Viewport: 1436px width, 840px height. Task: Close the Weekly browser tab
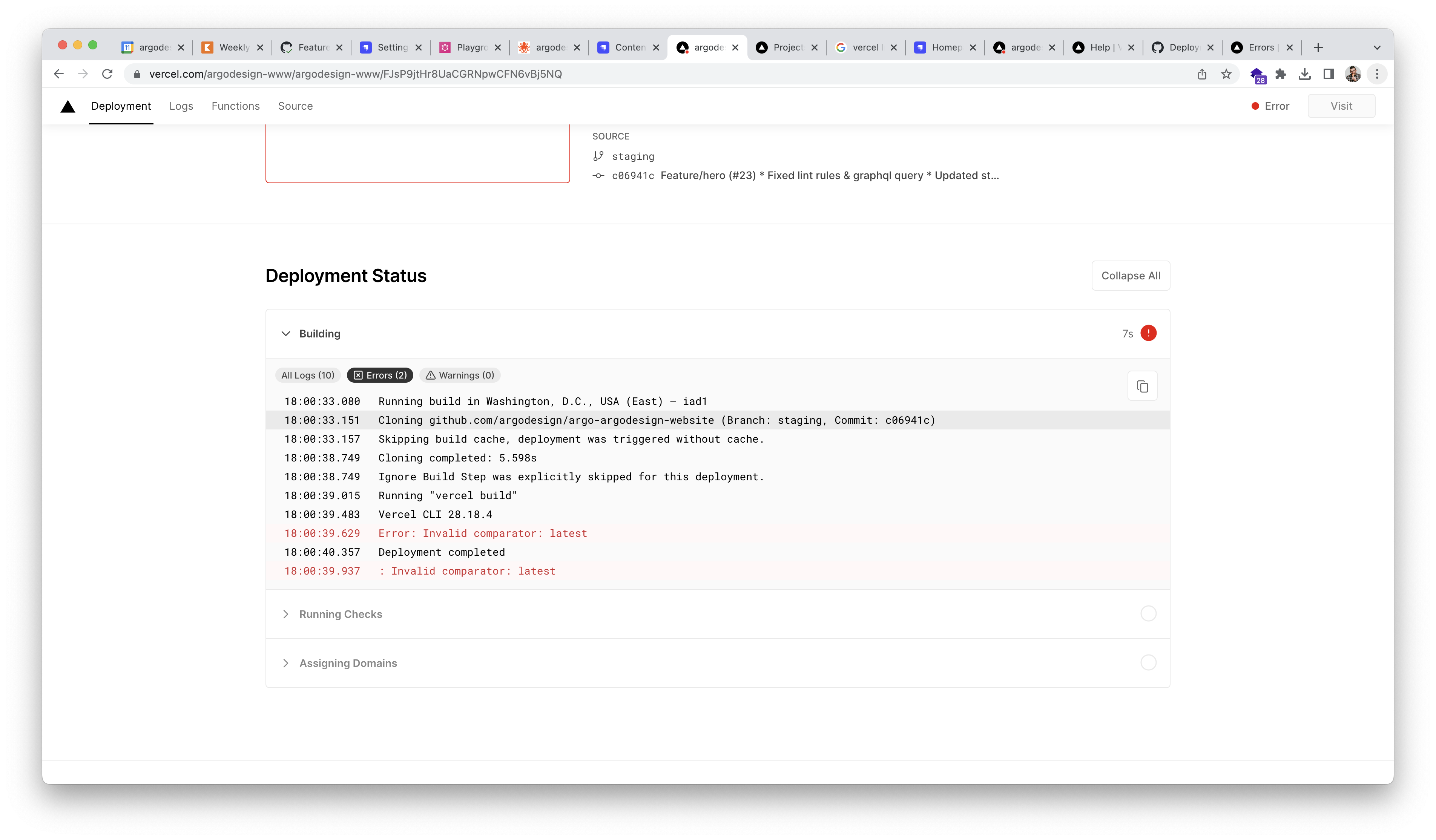260,48
